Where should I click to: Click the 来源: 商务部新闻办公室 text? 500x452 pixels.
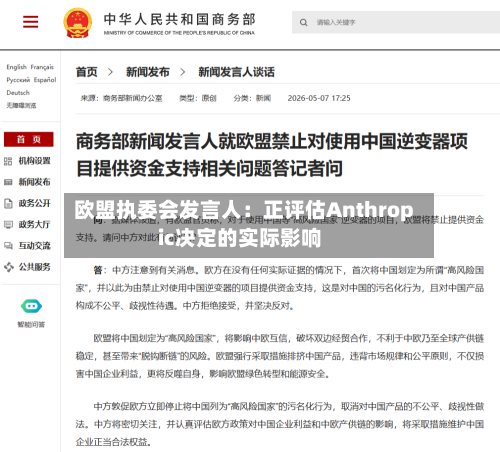(x=121, y=98)
